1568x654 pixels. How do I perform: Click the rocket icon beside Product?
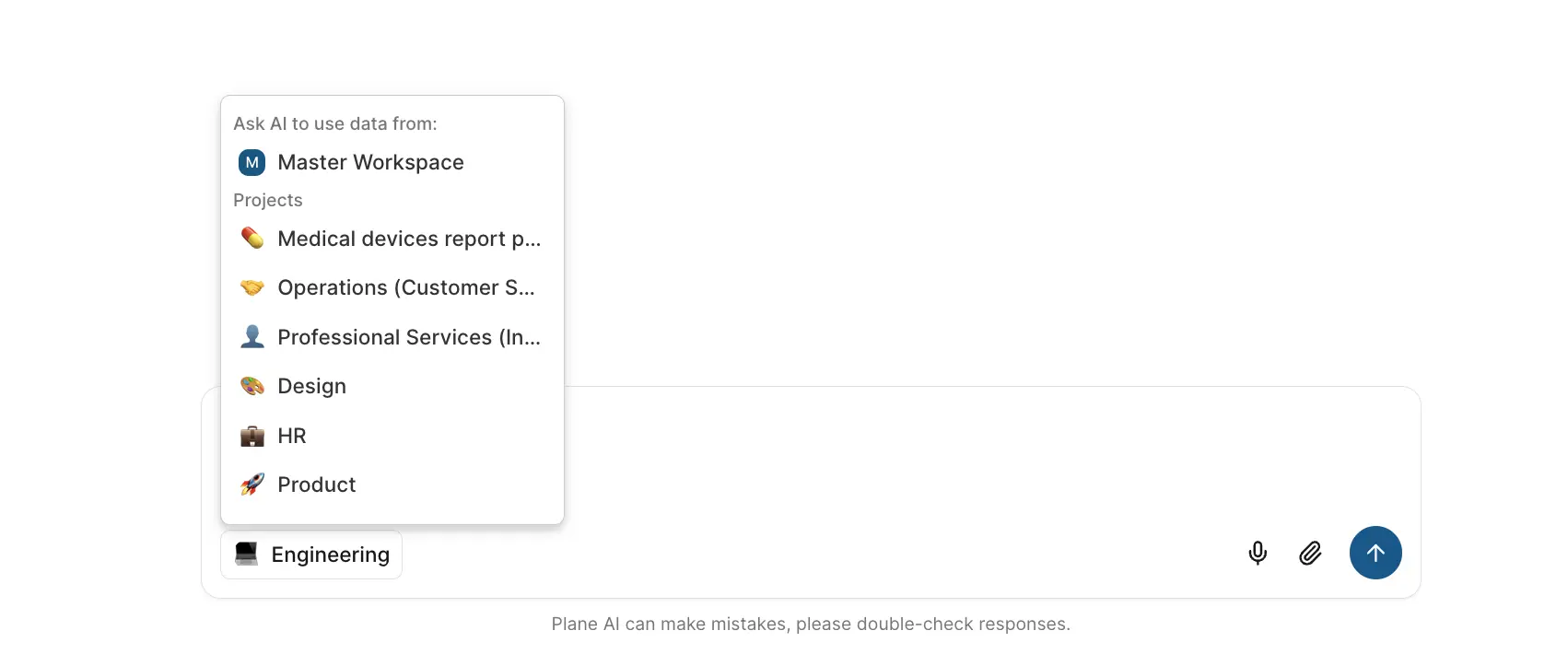click(x=252, y=485)
